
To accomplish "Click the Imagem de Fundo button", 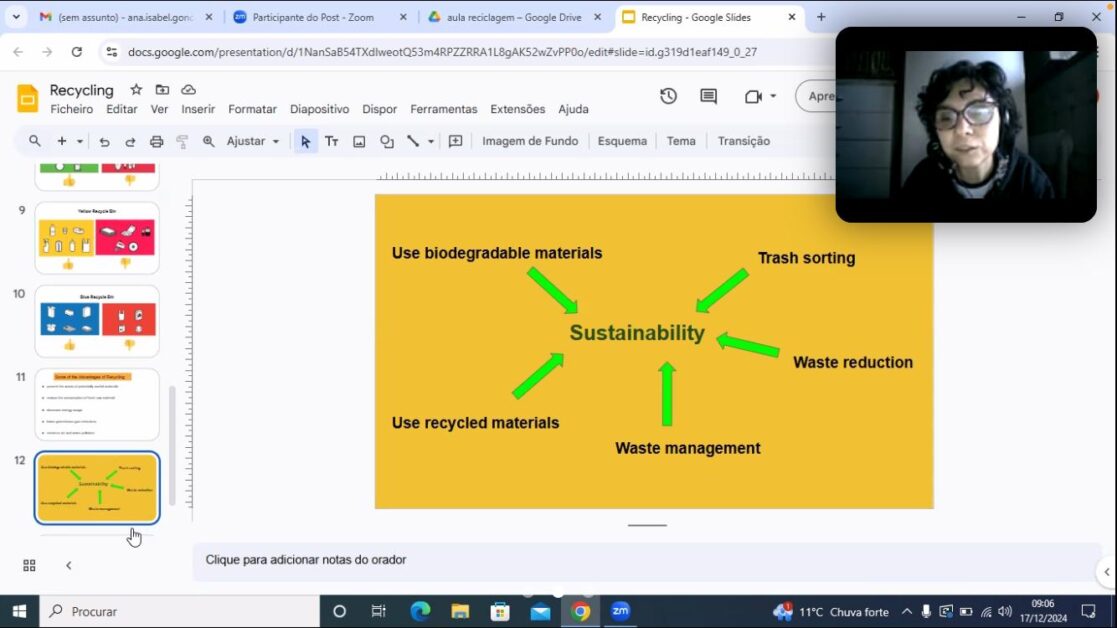I will point(530,142).
